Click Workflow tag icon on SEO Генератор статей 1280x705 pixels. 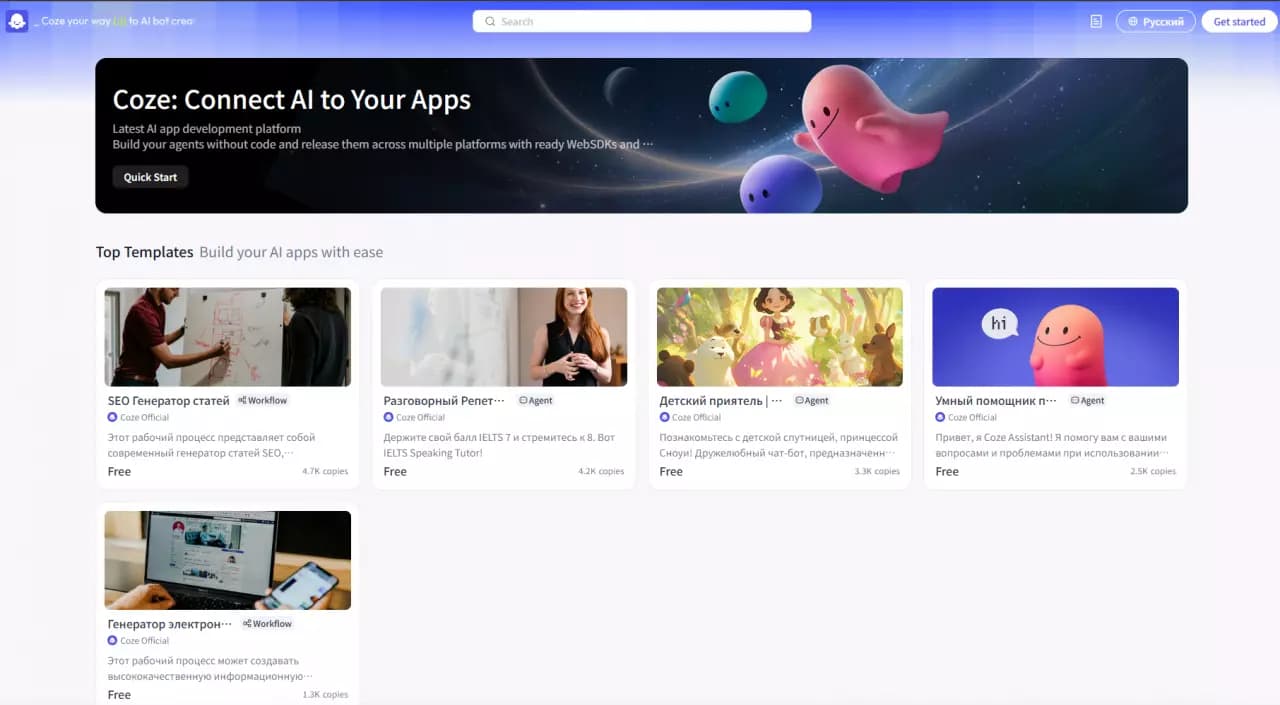[x=243, y=400]
